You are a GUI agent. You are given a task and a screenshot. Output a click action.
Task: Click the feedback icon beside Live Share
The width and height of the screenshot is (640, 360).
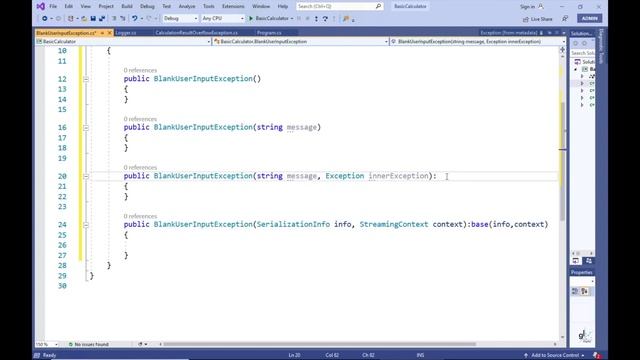[565, 19]
